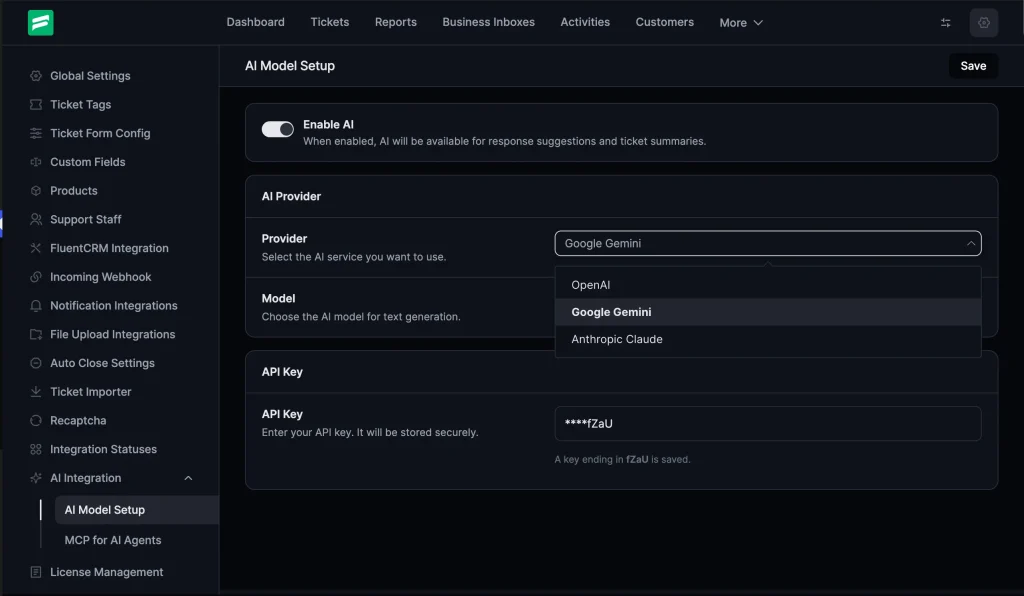The width and height of the screenshot is (1024, 596).
Task: Go to Ticket Form Config
Action: click(x=100, y=133)
